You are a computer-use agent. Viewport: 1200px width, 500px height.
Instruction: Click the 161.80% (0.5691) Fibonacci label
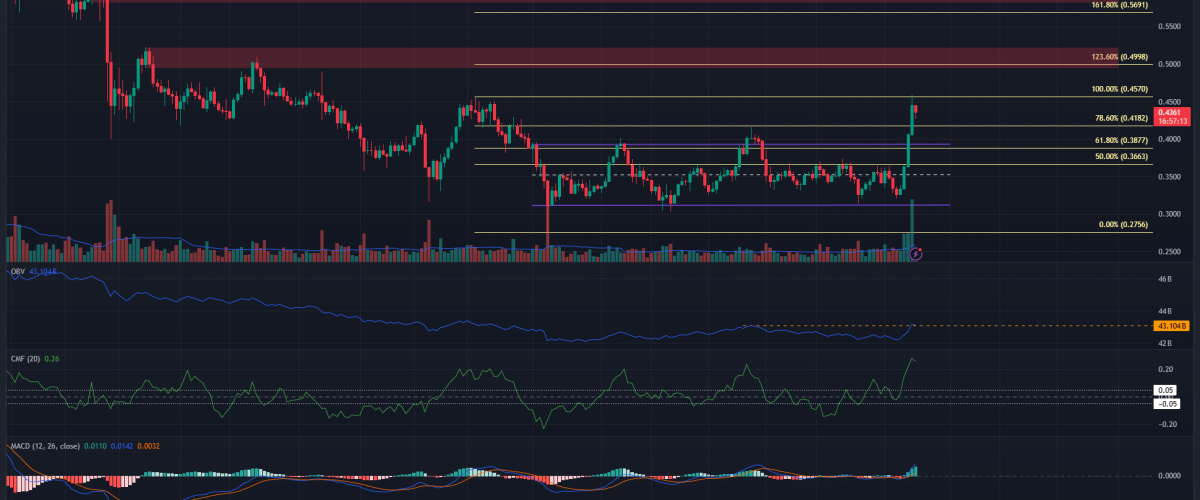coord(1120,5)
